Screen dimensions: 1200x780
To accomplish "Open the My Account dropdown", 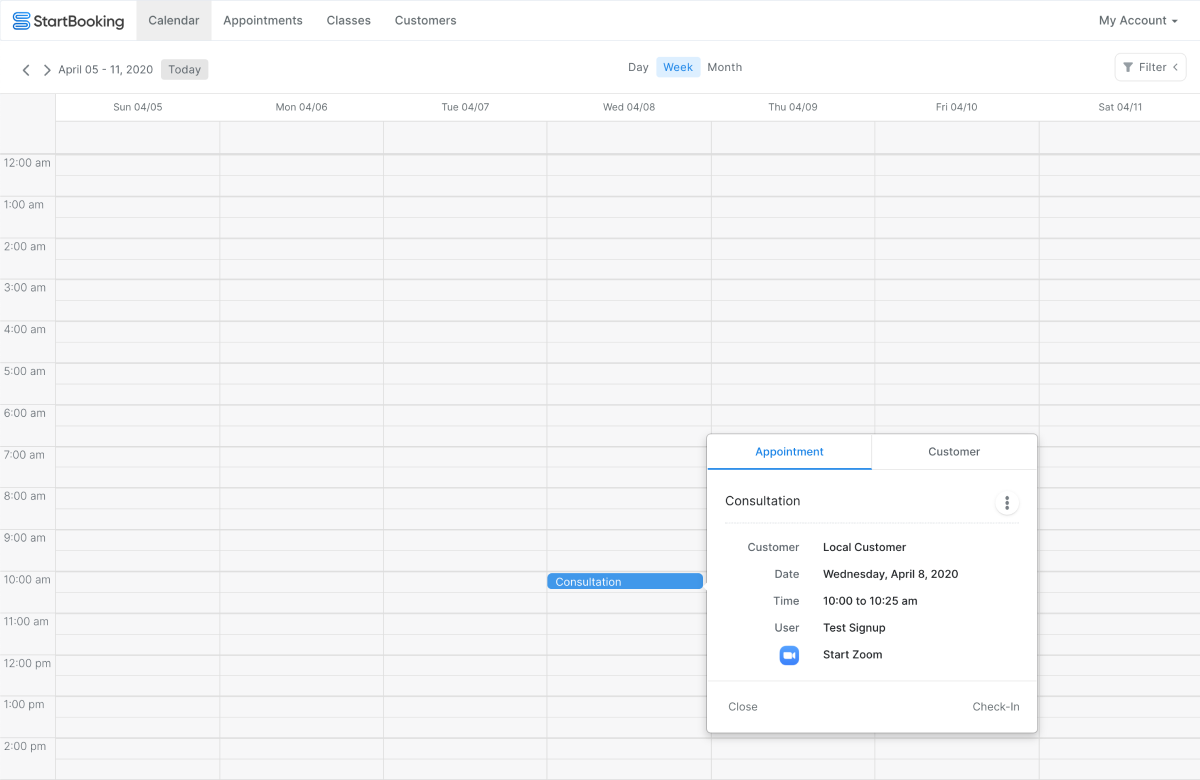I will point(1138,20).
